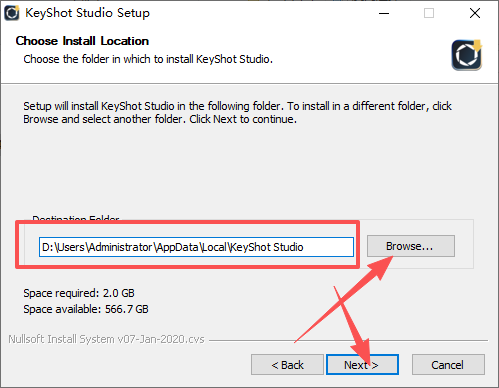Minimize the KeyShot Studio Setup window
The height and width of the screenshot is (388, 499).
tap(384, 13)
